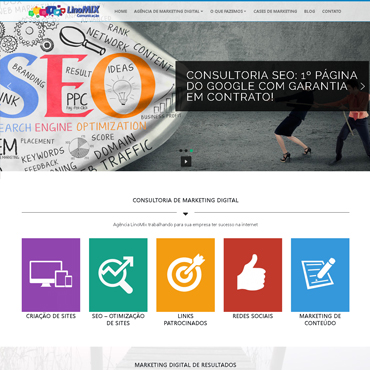The height and width of the screenshot is (370, 370).
Task: Select the third green slider dot
Action: click(191, 151)
